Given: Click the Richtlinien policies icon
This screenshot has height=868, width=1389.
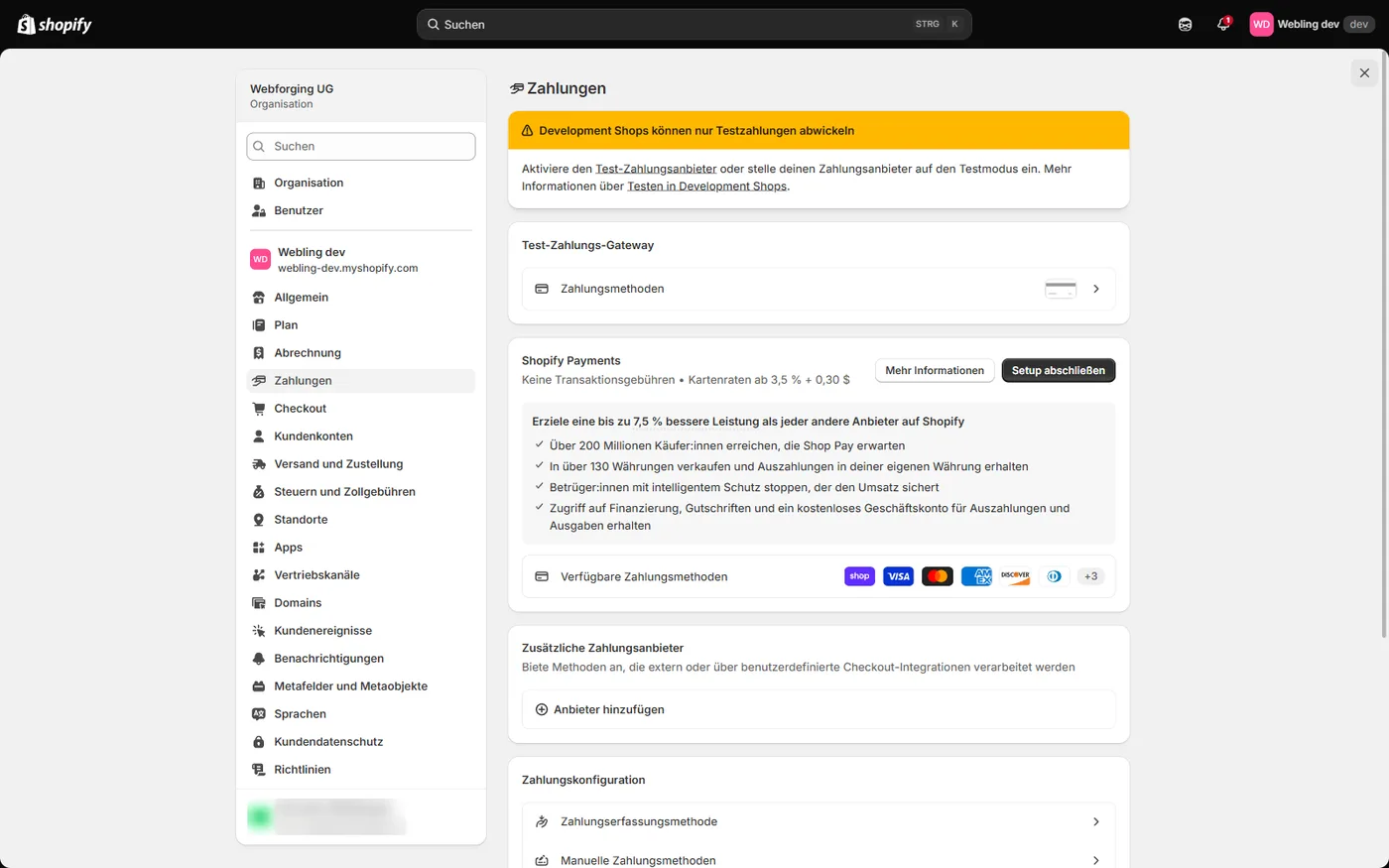Looking at the screenshot, I should (259, 770).
